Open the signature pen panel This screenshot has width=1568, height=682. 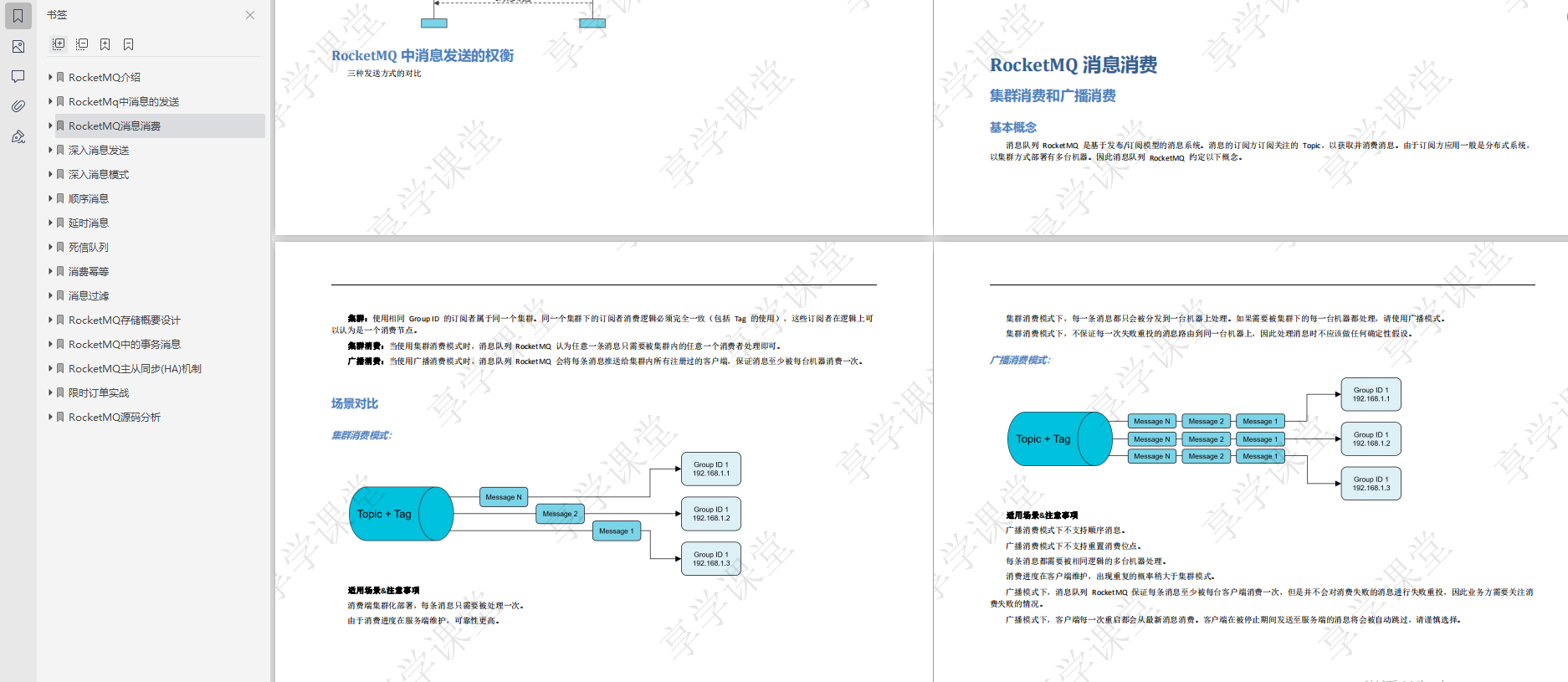click(x=18, y=136)
